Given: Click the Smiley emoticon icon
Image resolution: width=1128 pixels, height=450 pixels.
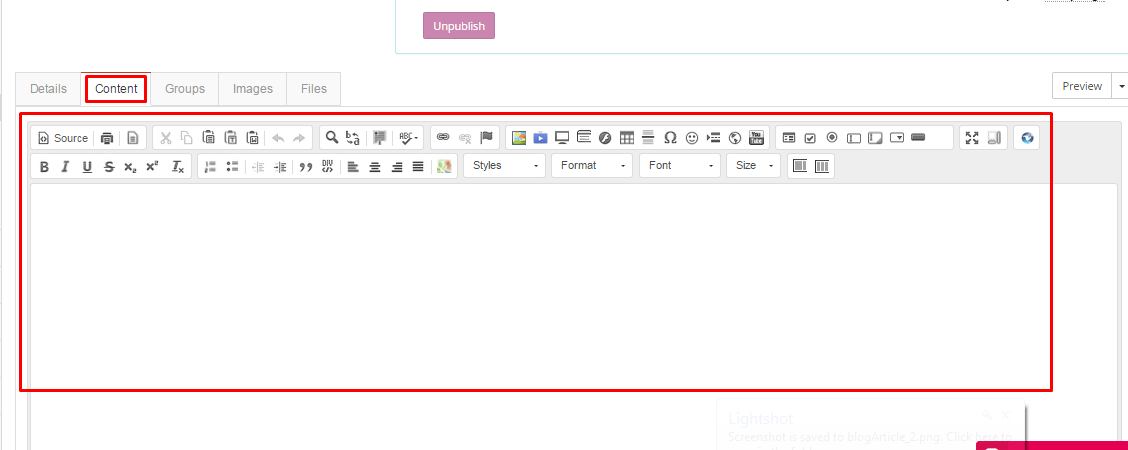Looking at the screenshot, I should pyautogui.click(x=692, y=138).
